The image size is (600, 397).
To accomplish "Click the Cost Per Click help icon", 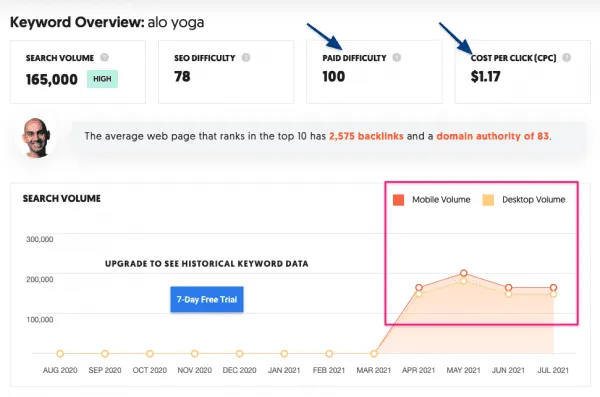I will pyautogui.click(x=566, y=57).
